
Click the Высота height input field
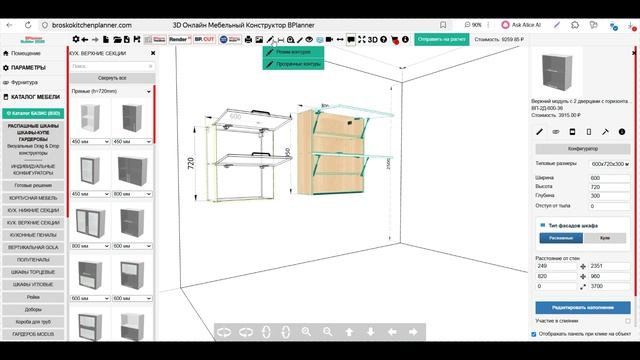[610, 187]
